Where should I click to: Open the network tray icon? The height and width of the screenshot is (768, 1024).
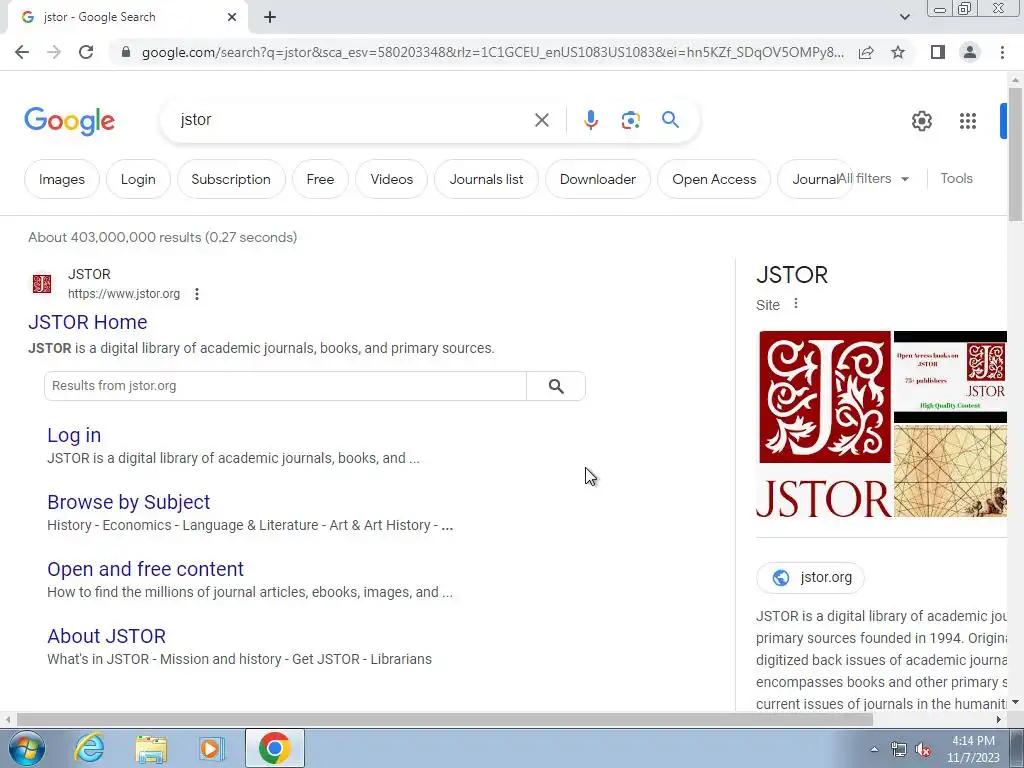899,750
